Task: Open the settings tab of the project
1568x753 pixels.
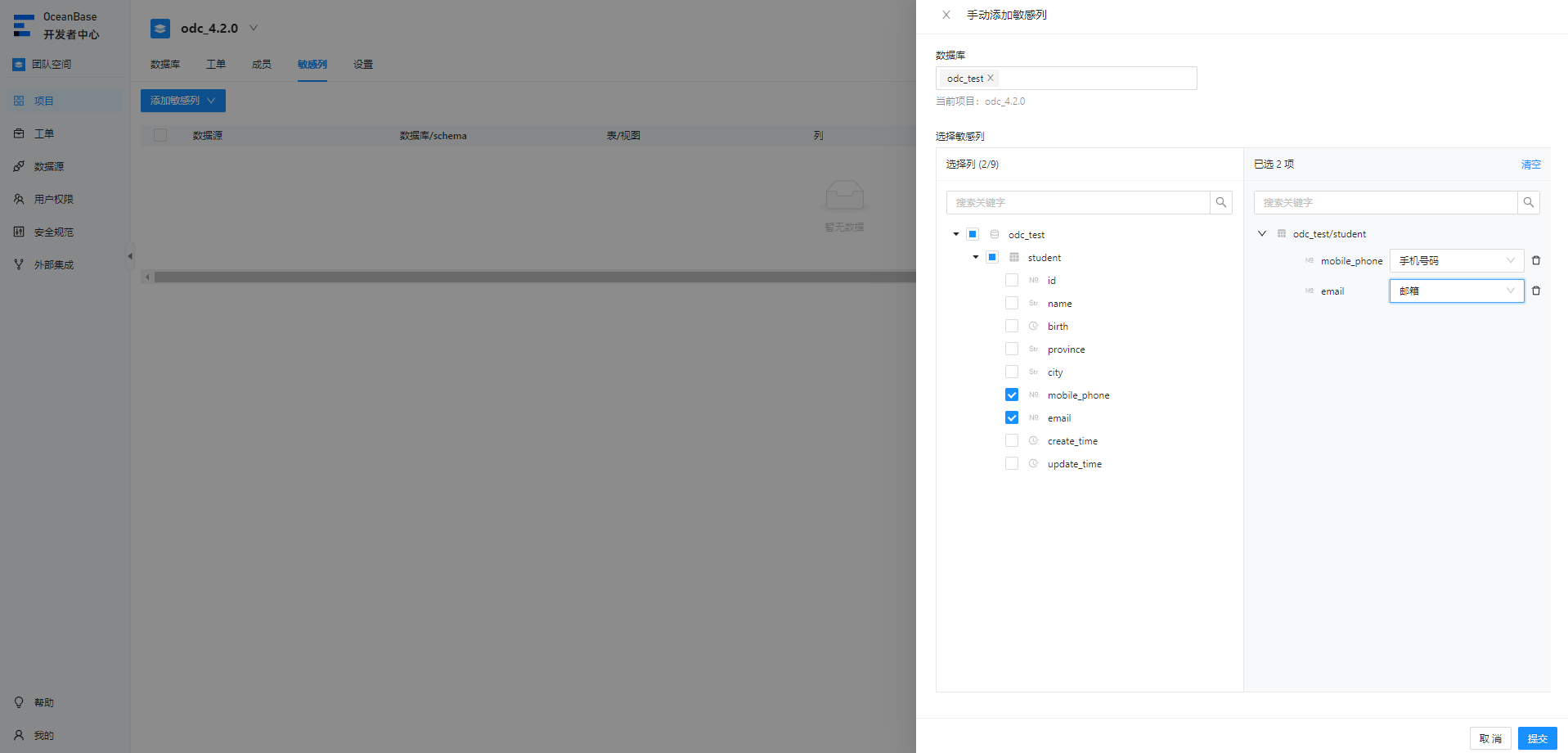Action: point(363,64)
